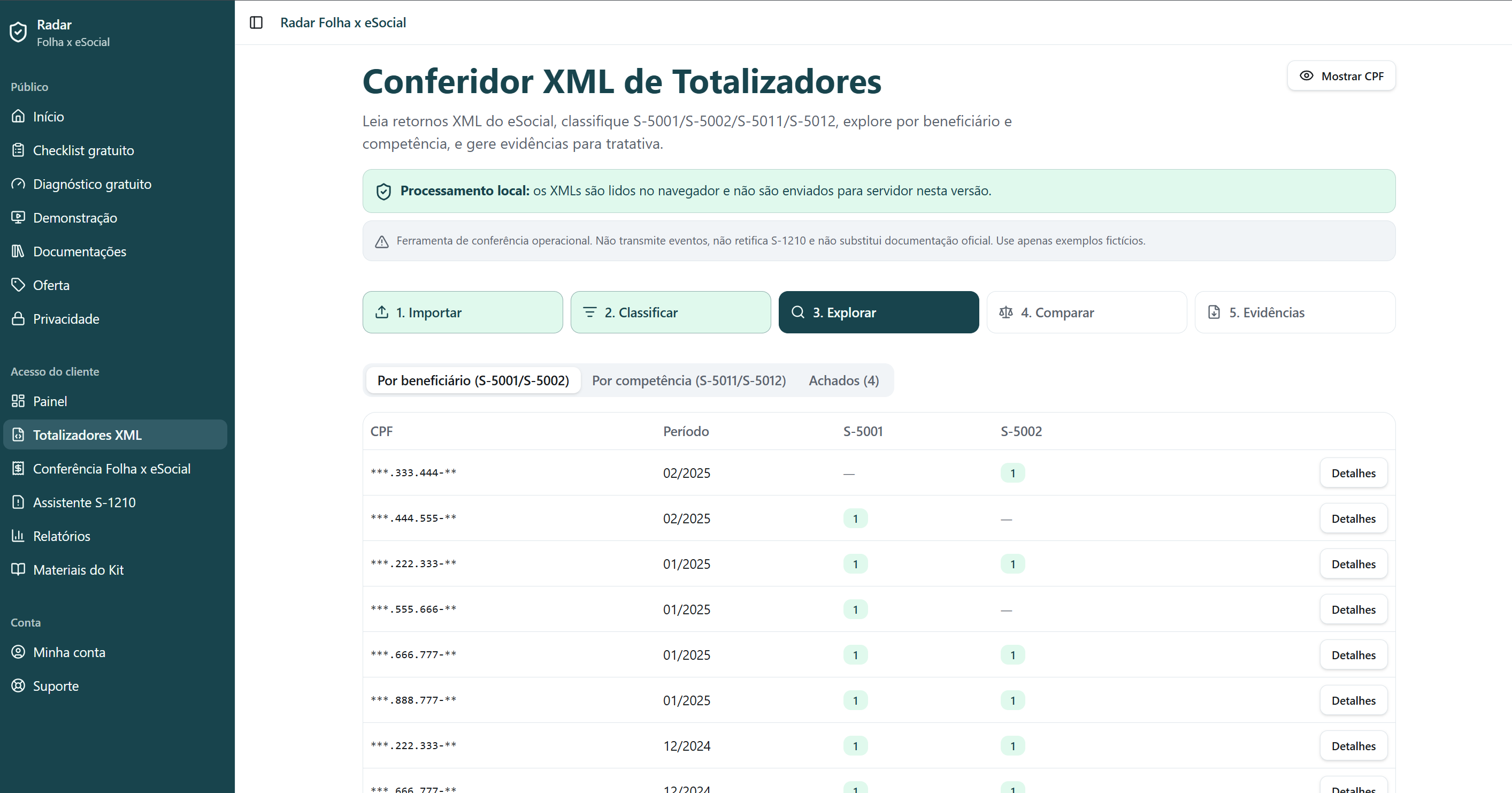Open Detalhes for ***.222.333-** period 01/2025
The height and width of the screenshot is (793, 1512).
1353,564
